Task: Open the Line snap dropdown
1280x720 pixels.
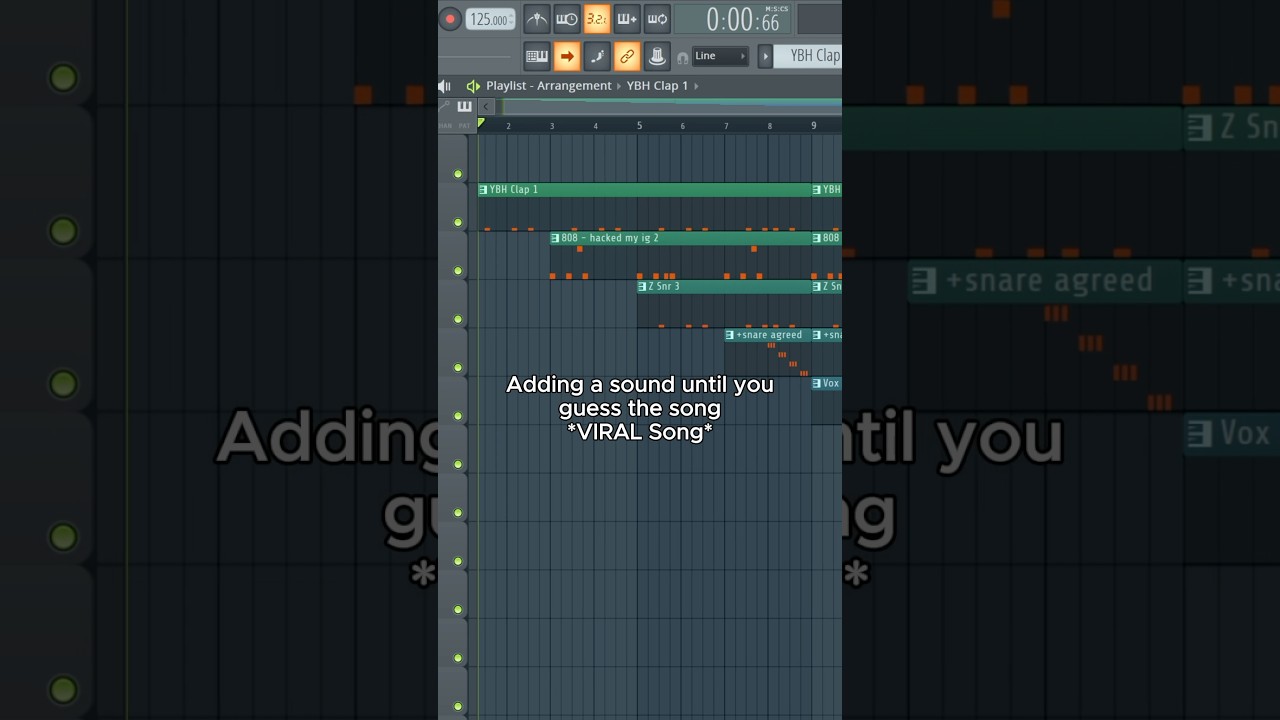Action: 720,56
